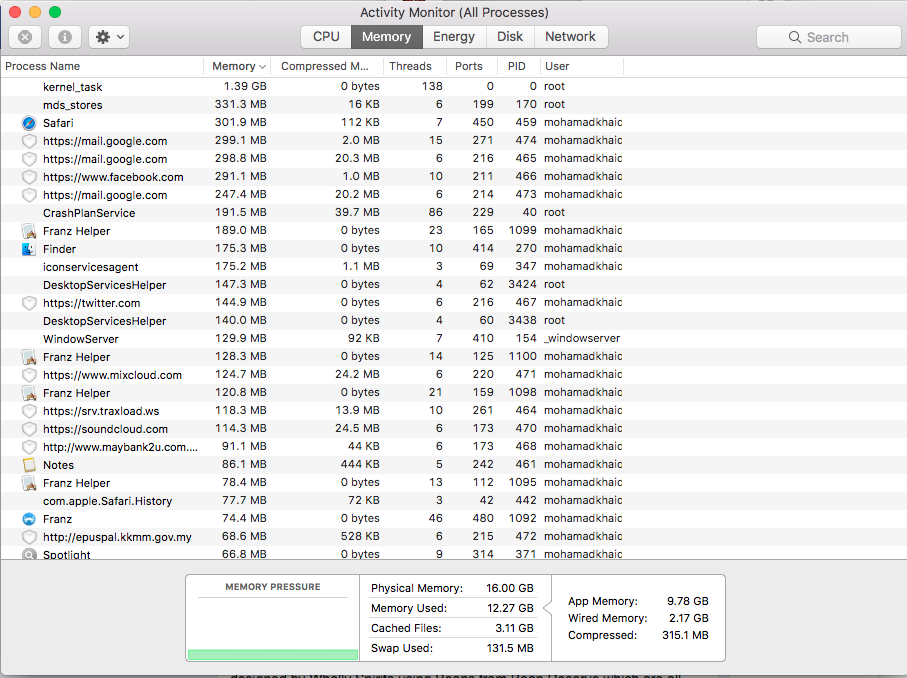
Task: Click Franz Helper icon with 78.4 MB
Action: point(29,482)
